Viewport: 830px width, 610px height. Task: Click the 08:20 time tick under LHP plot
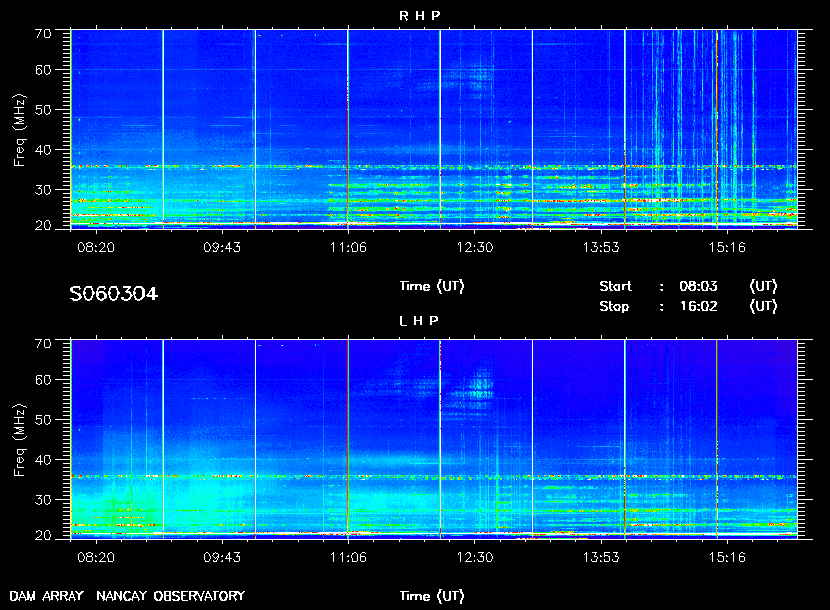[x=96, y=557]
